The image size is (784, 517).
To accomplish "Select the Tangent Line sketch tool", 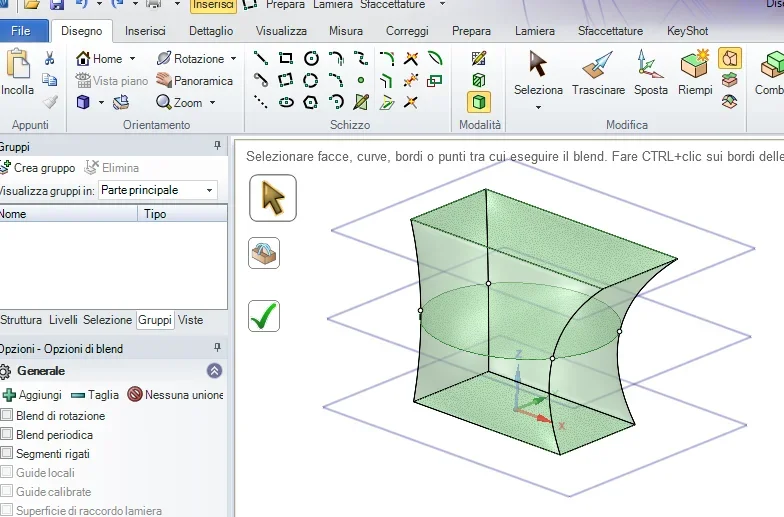I will point(260,80).
